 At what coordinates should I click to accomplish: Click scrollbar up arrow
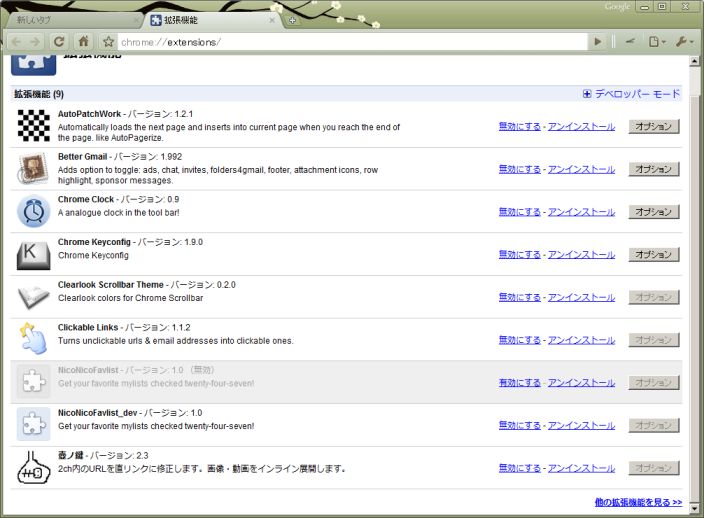click(694, 61)
